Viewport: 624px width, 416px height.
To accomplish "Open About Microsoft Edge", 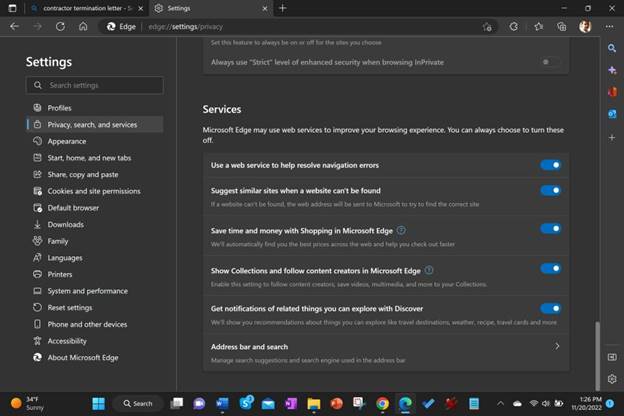I will point(95,358).
